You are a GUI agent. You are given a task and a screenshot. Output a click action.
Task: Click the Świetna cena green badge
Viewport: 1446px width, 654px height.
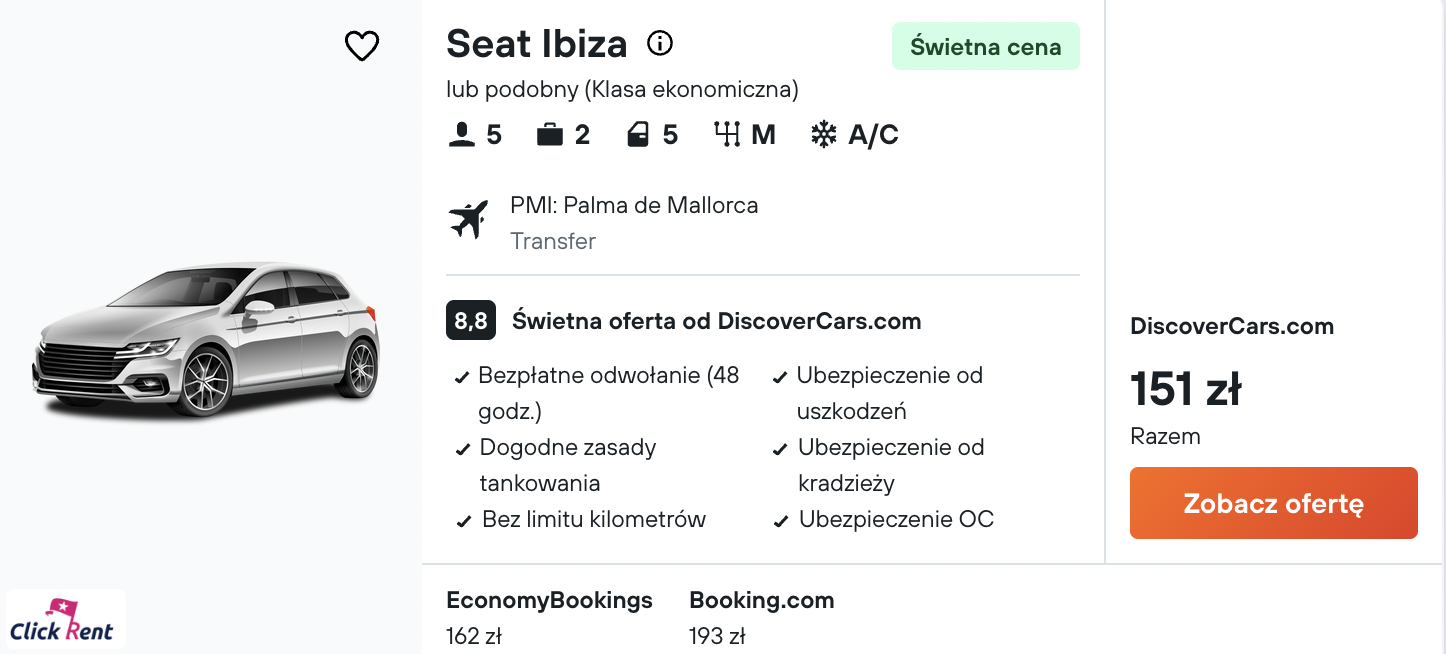click(x=985, y=46)
